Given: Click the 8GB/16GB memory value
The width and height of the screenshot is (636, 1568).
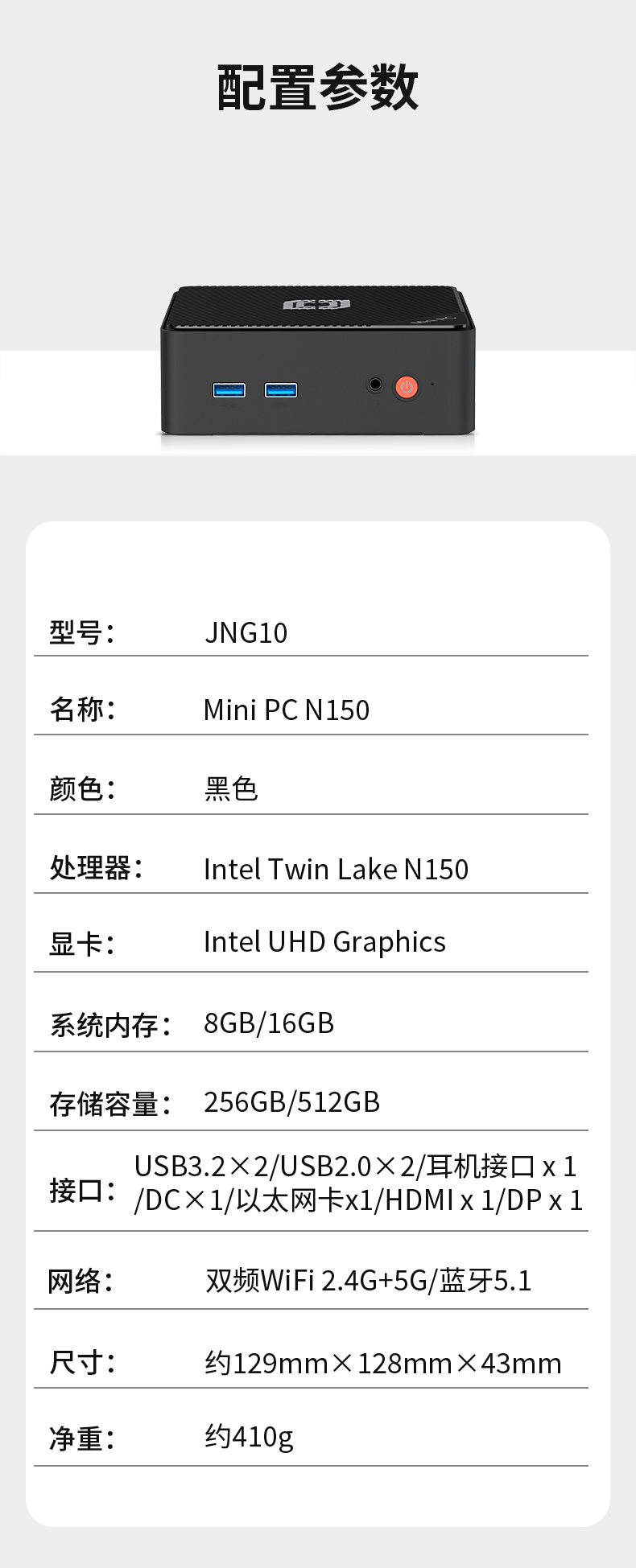Looking at the screenshot, I should (269, 1023).
